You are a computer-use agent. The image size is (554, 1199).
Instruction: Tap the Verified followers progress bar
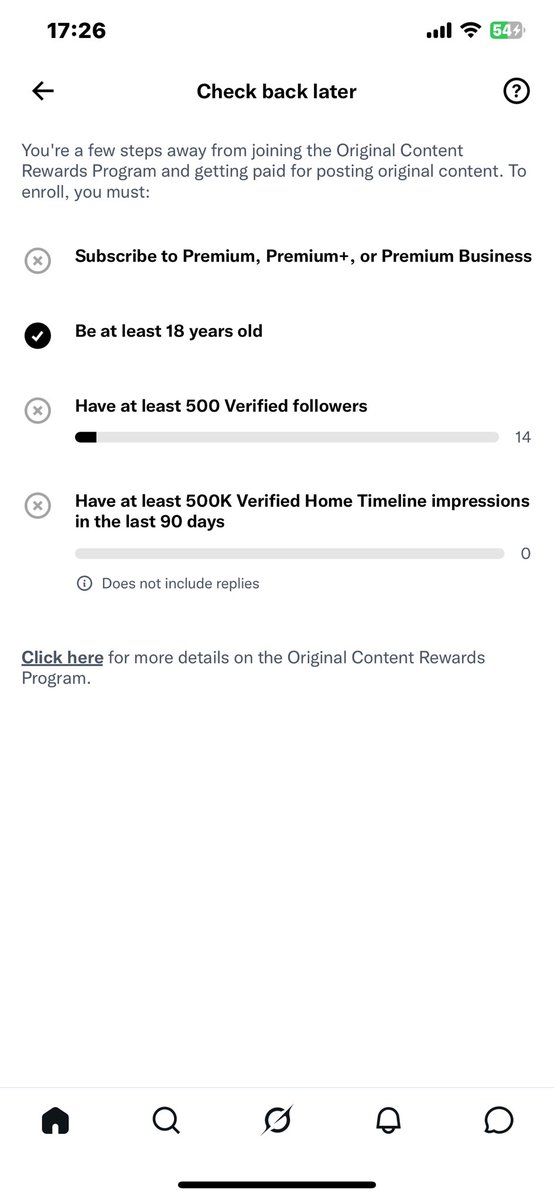[x=287, y=437]
